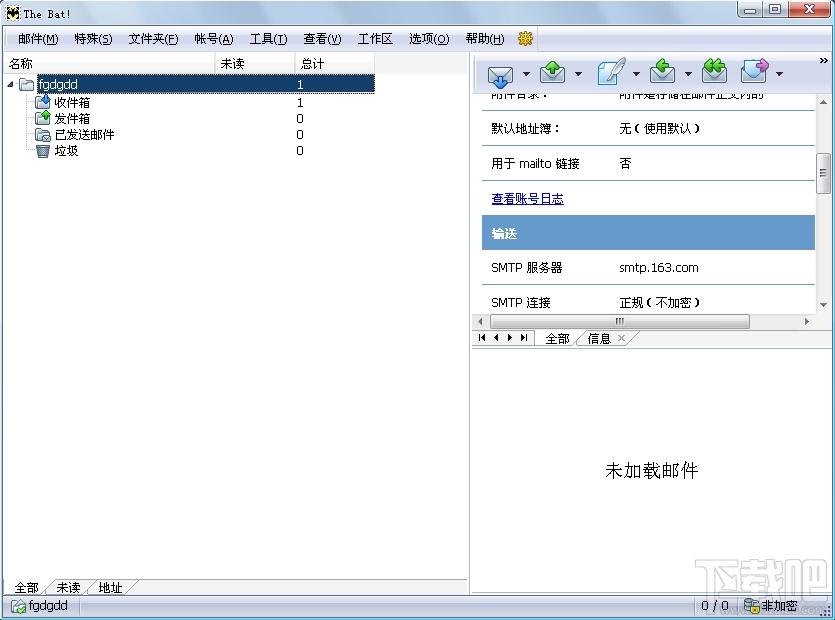The width and height of the screenshot is (835, 620).
Task: Click the horizontal scrollbar left arrow
Action: coord(480,322)
